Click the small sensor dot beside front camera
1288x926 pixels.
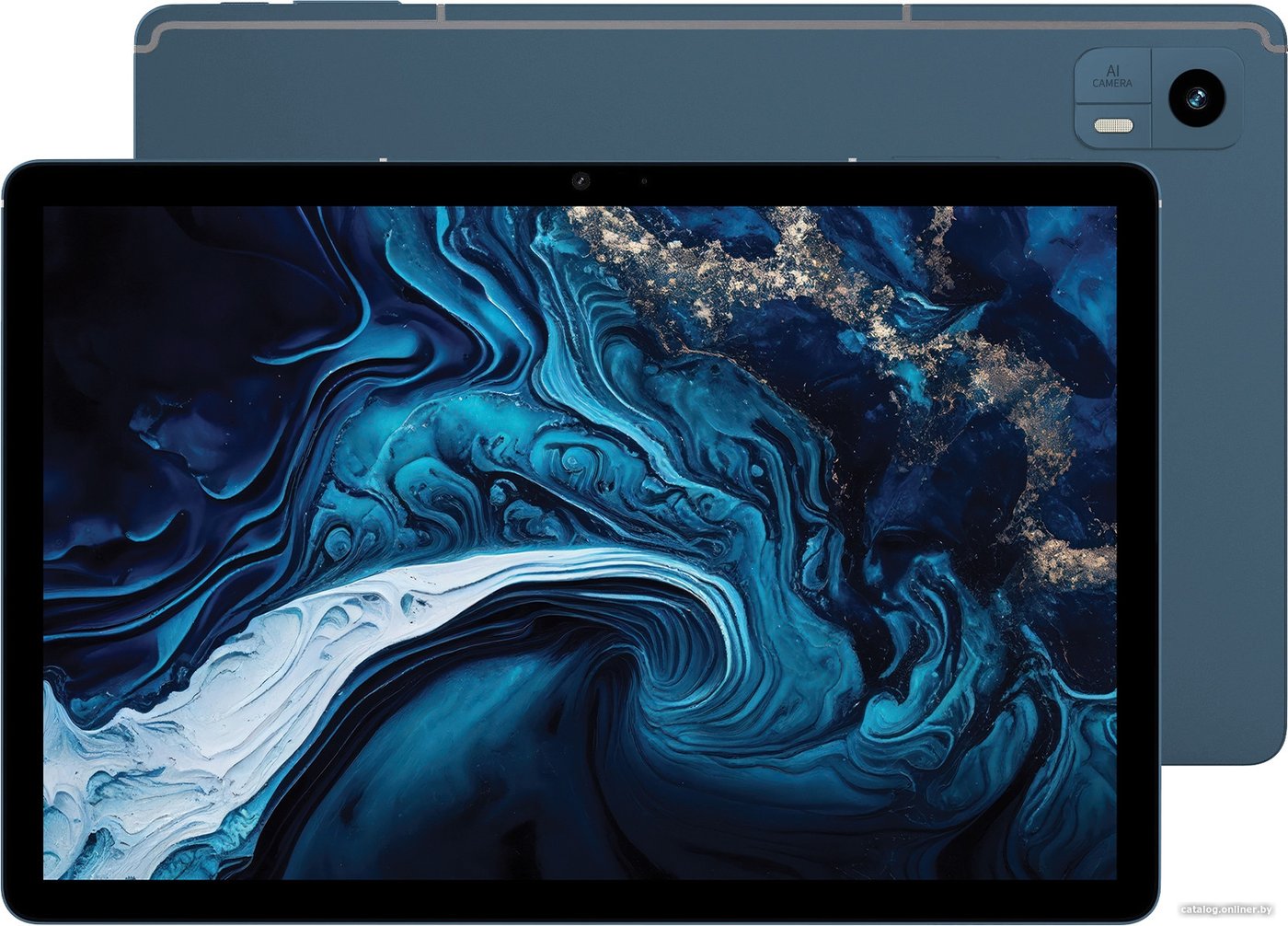[x=644, y=181]
